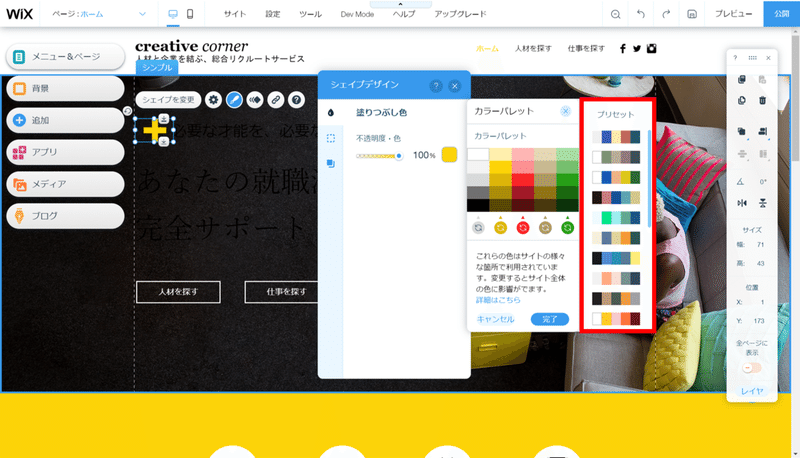Toggle show on all pages switch
The height and width of the screenshot is (458, 800).
click(x=752, y=368)
